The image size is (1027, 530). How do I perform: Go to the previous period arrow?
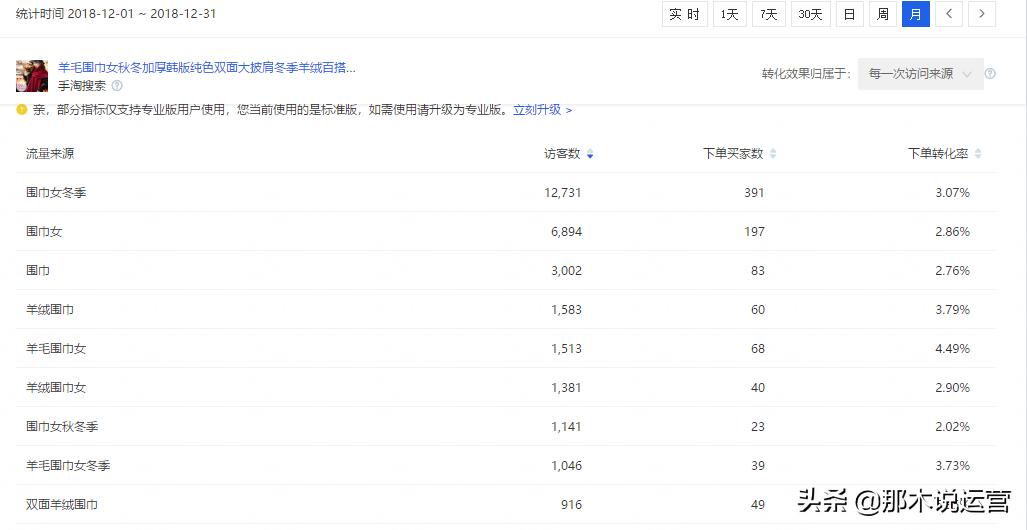click(x=948, y=14)
